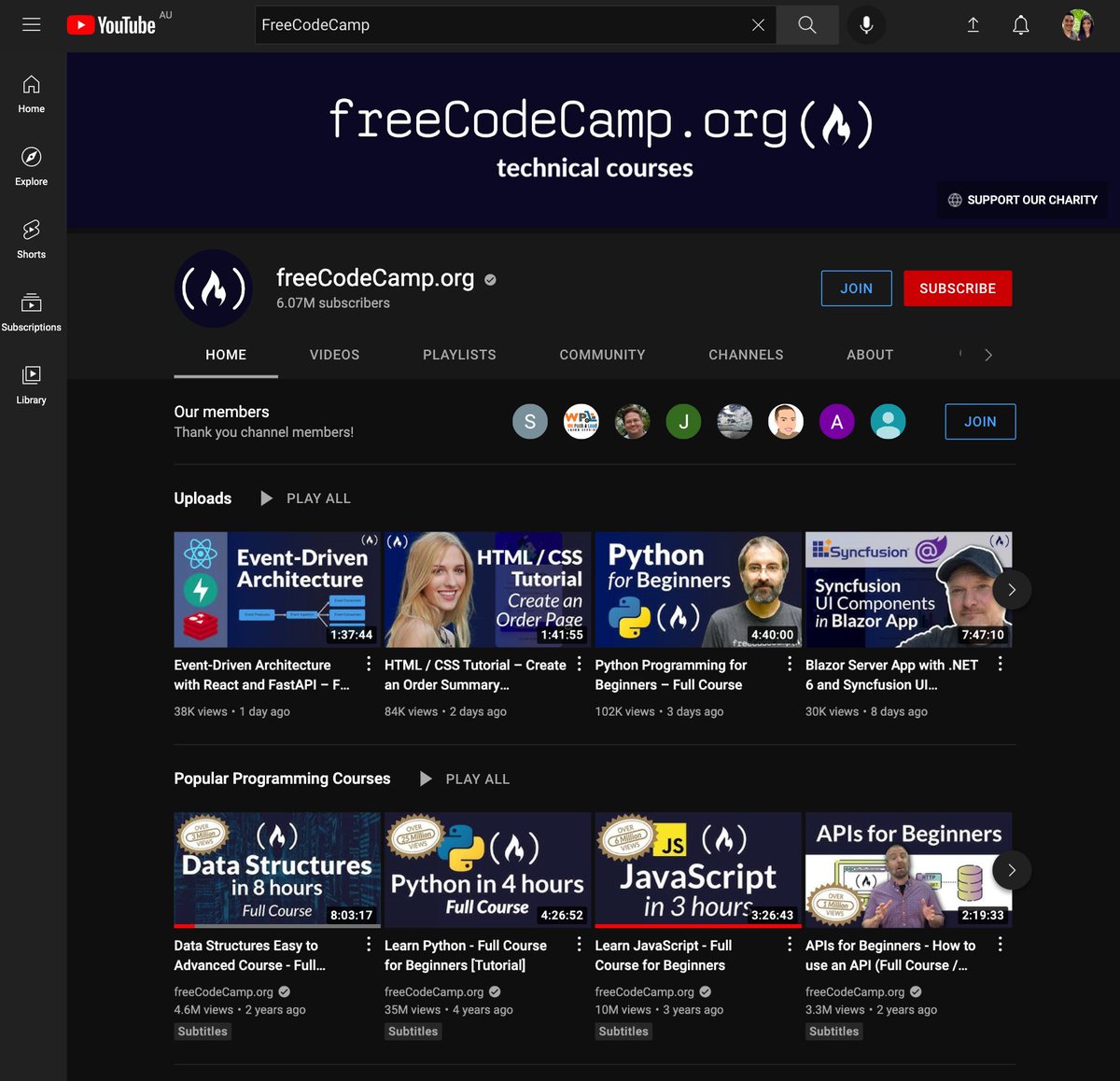This screenshot has height=1081, width=1120.
Task: Click SUPPORT OUR CHARITY
Action: pos(1022,200)
